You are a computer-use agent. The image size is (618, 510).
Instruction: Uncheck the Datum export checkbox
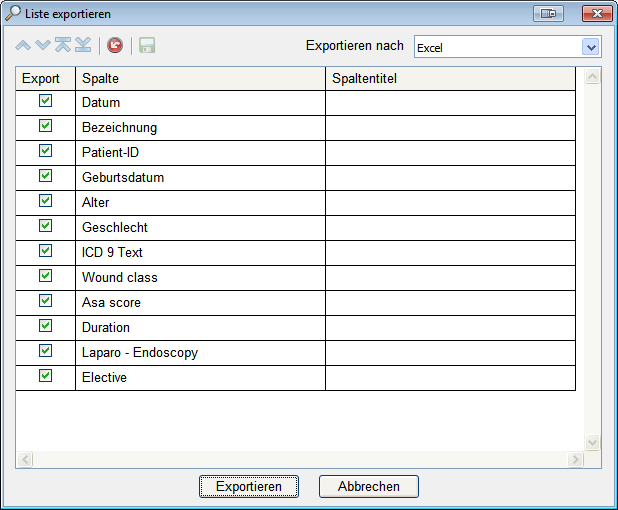45,102
